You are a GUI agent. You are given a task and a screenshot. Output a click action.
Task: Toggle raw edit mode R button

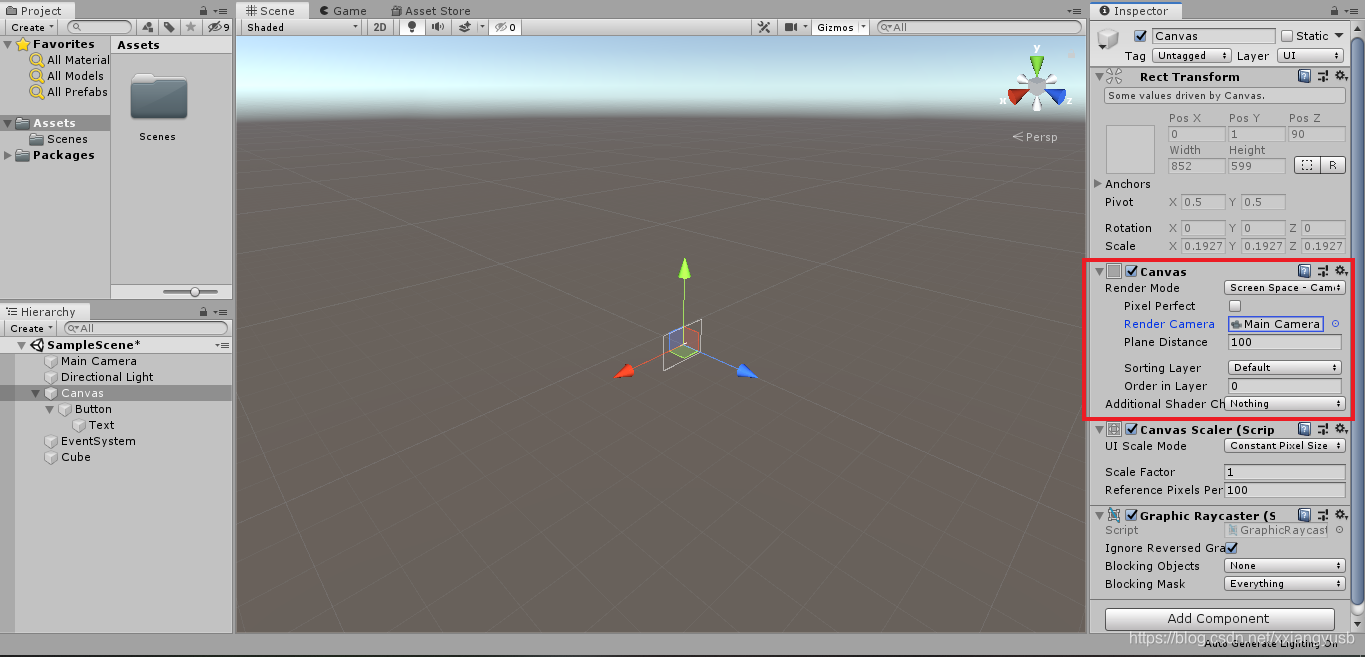(1333, 165)
